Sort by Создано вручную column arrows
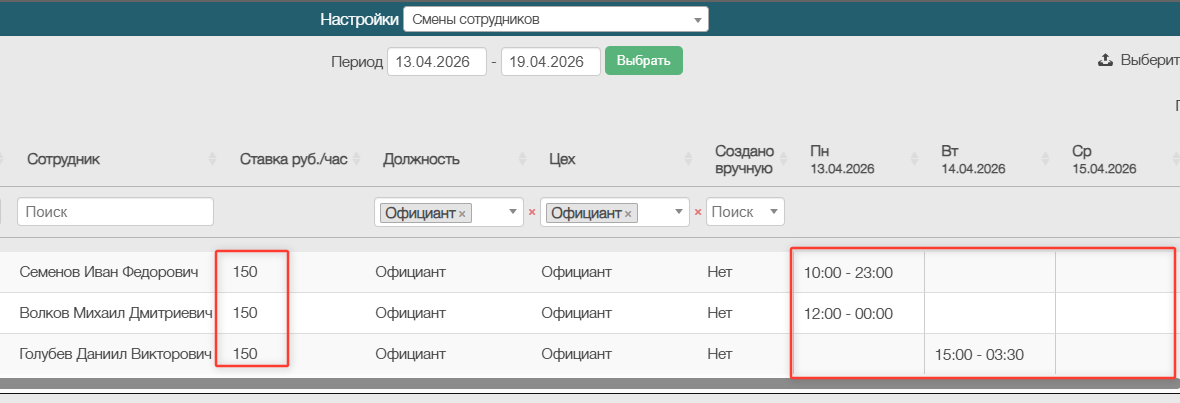This screenshot has width=1180, height=403. (x=783, y=159)
